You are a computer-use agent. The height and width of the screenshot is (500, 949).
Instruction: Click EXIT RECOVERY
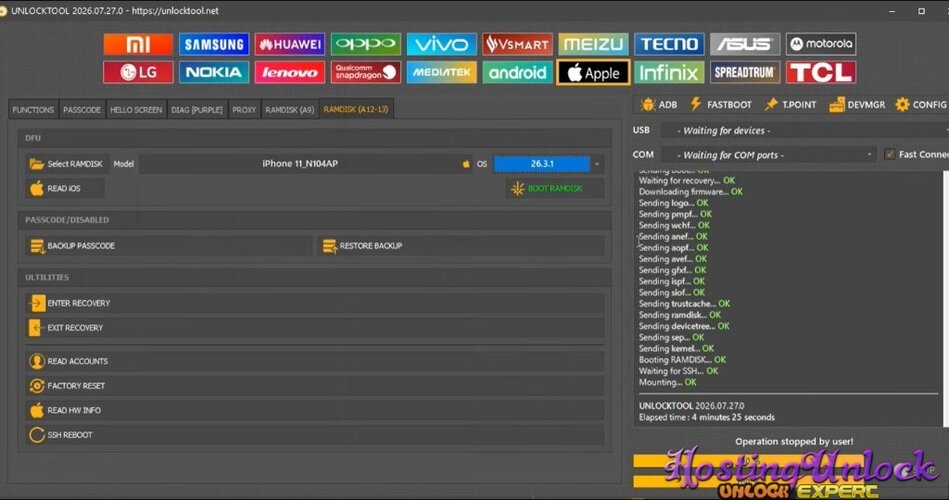pos(315,327)
